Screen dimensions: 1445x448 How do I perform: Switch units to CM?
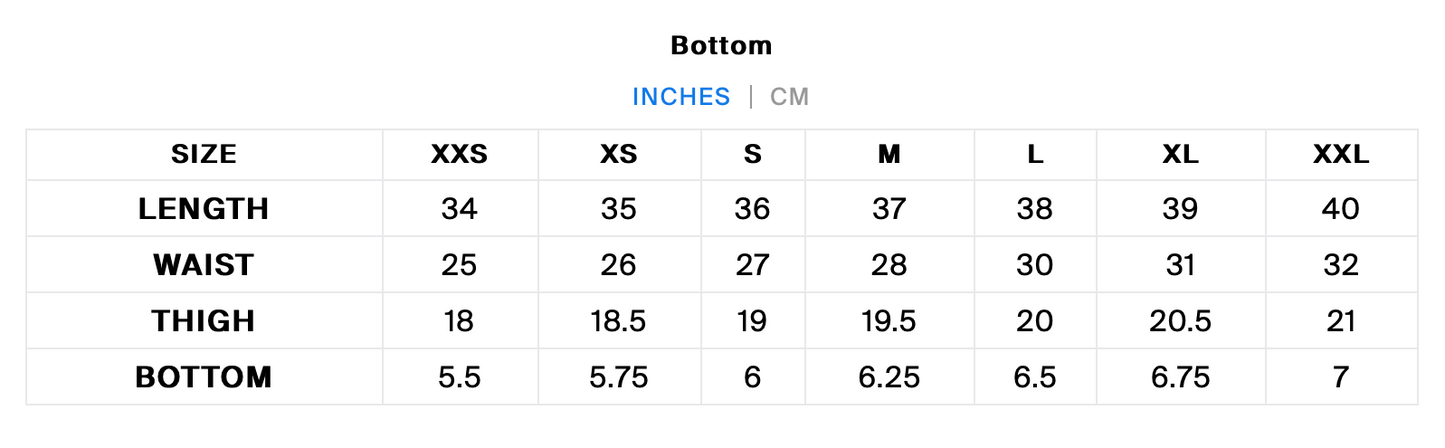point(789,97)
